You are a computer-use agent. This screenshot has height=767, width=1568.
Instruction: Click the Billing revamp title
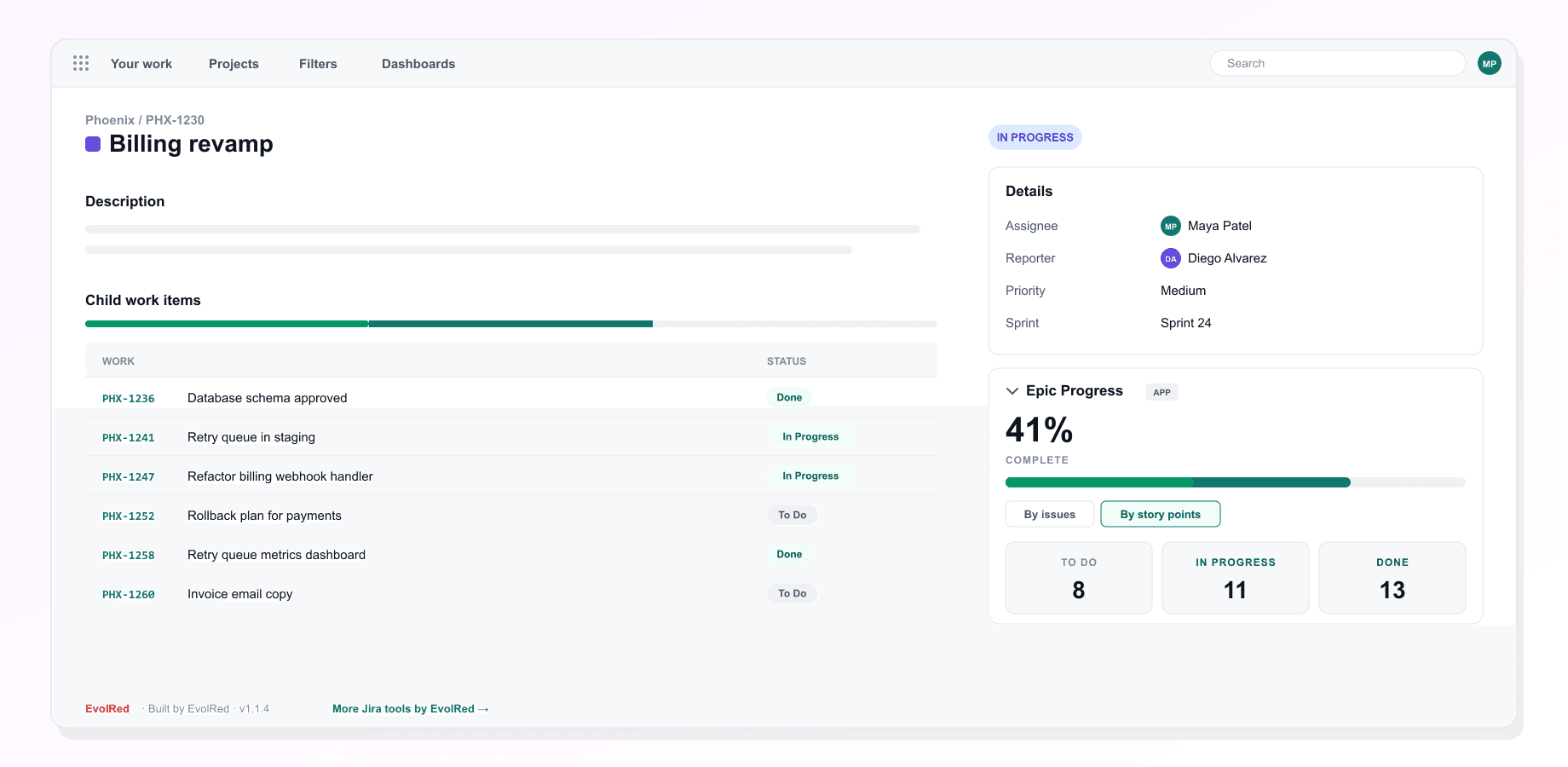coord(192,144)
